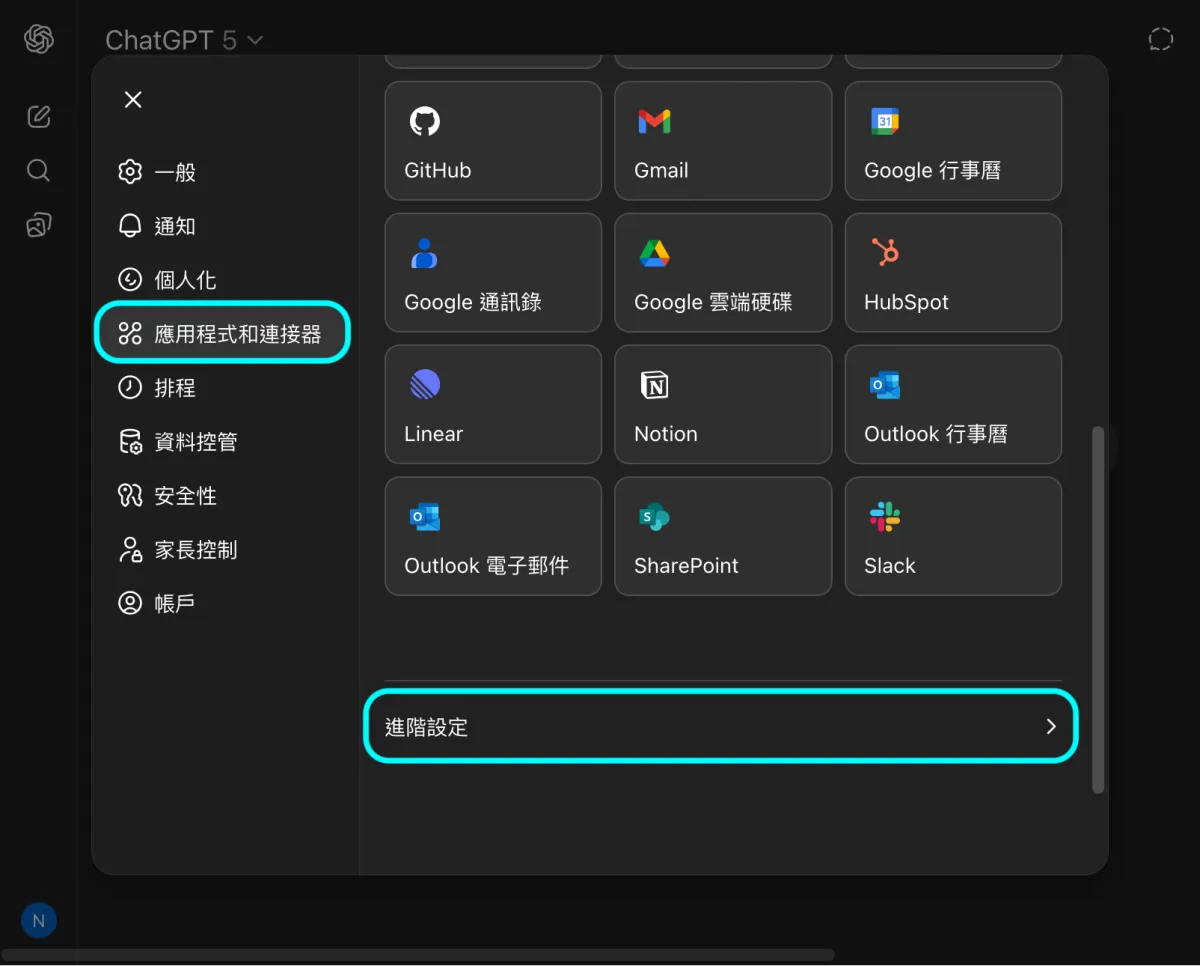Click the settings panel vertical scrollbar

[x=1097, y=608]
